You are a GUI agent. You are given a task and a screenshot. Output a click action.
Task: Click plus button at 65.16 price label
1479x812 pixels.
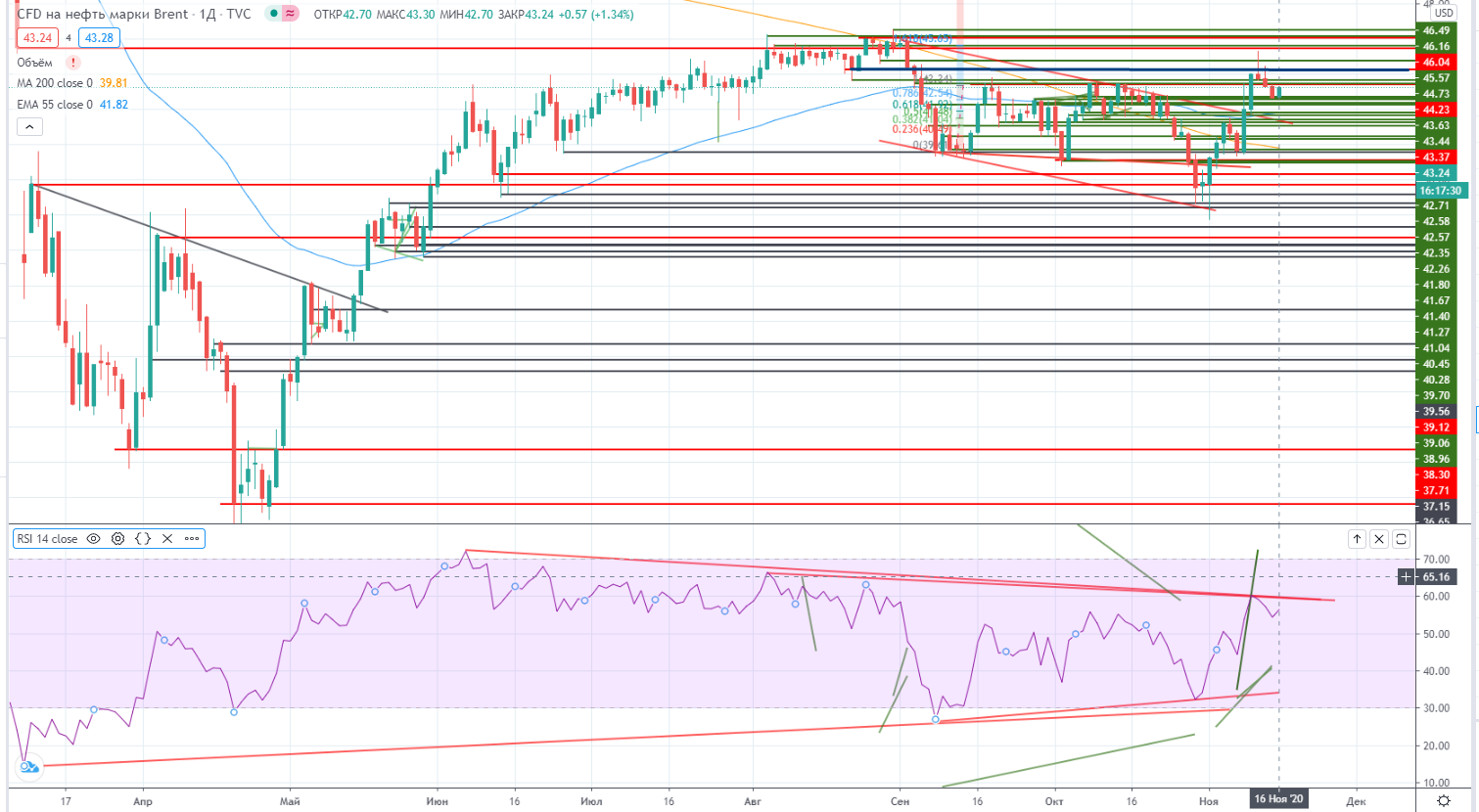coord(1407,577)
